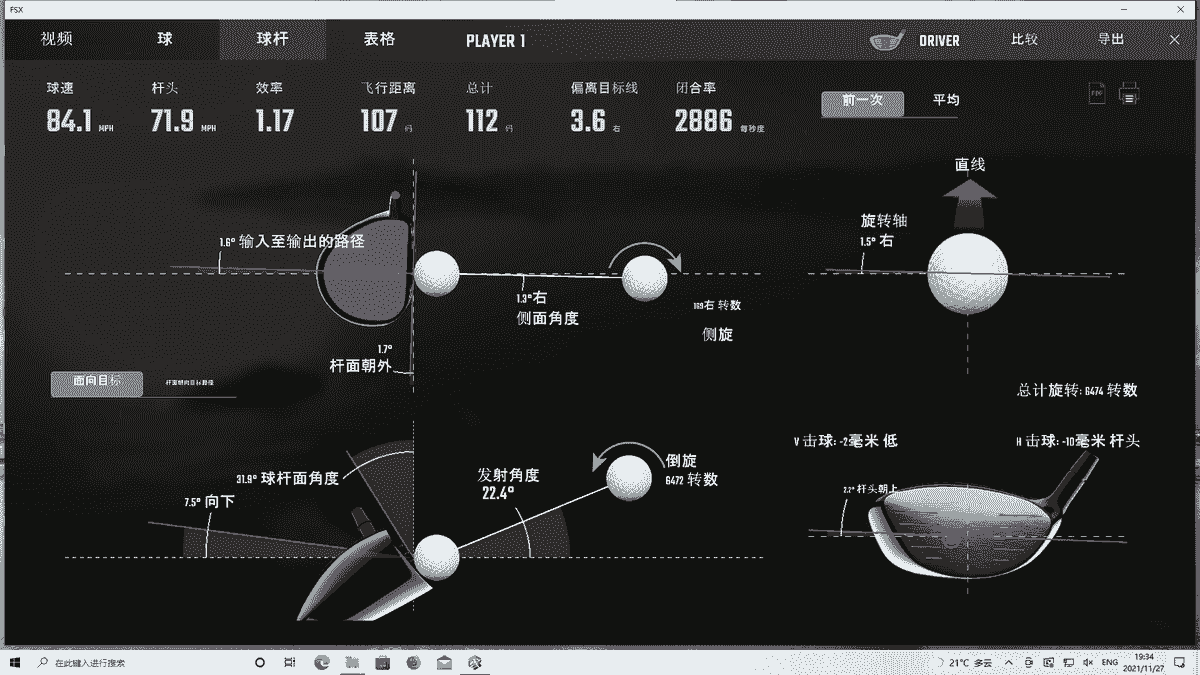This screenshot has width=1200, height=675.
Task: Click the side spin ball with arrow
Action: [646, 276]
